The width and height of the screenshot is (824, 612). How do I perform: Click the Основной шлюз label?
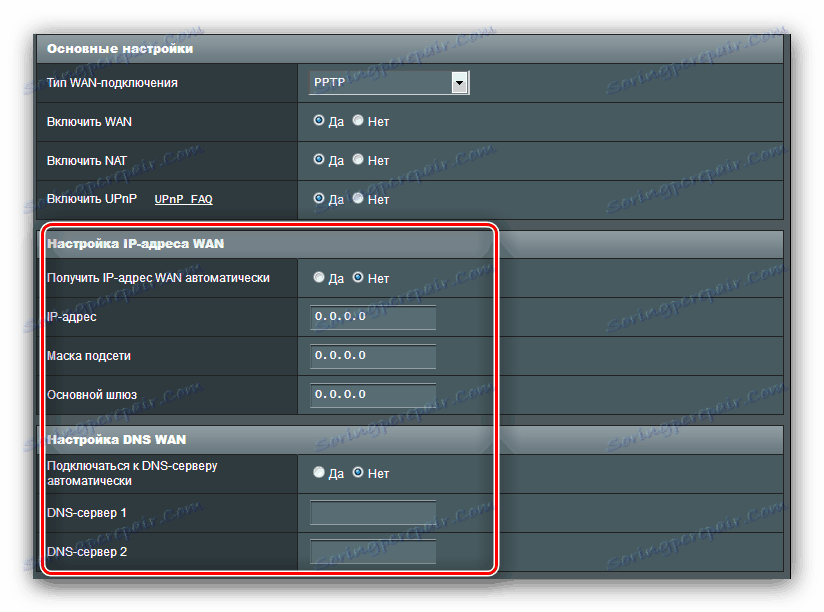click(92, 395)
